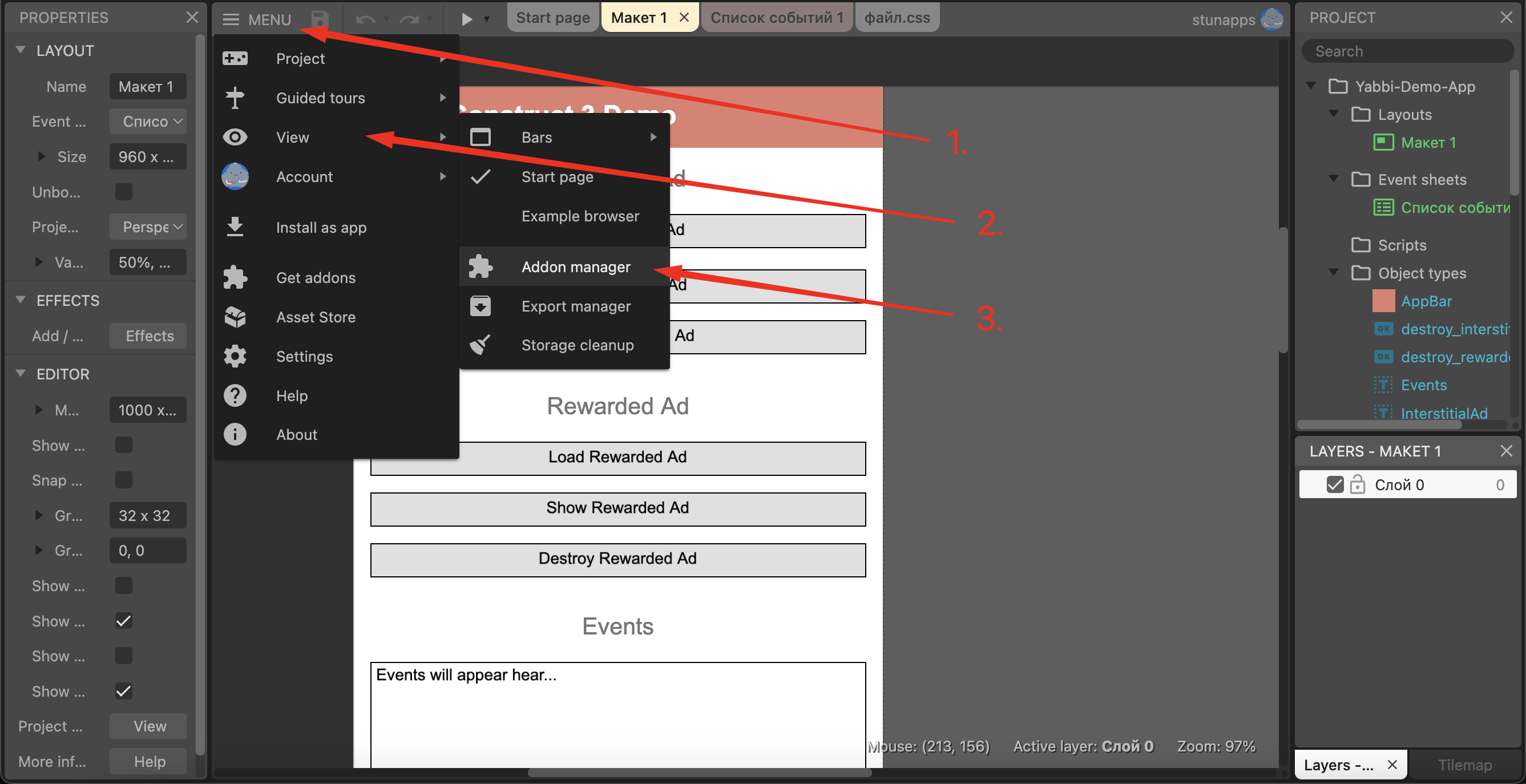Click the project Search field

[x=1407, y=51]
